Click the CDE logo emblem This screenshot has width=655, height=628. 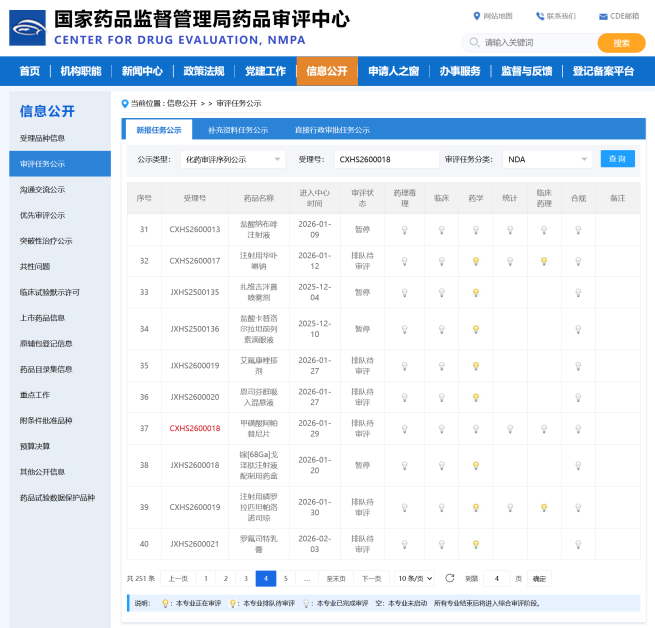coord(27,28)
